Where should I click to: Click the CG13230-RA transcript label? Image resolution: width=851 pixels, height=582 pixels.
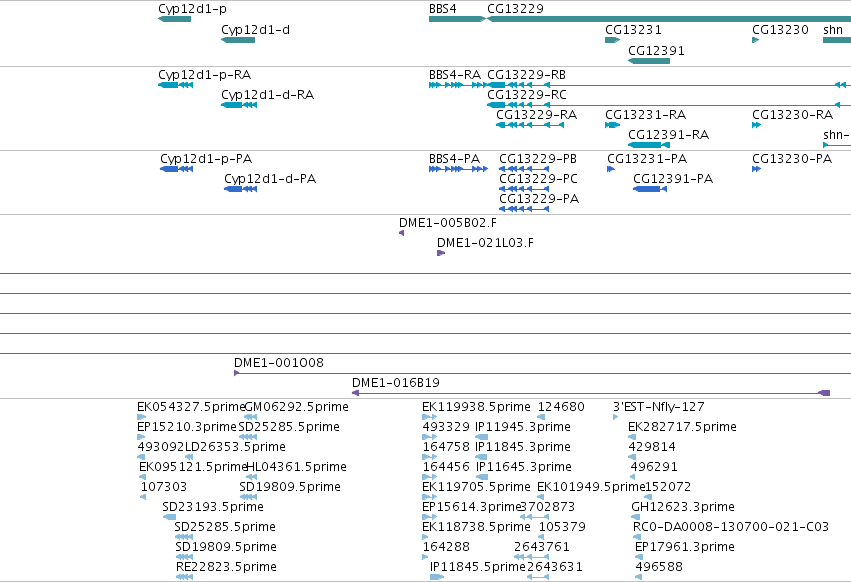click(792, 115)
